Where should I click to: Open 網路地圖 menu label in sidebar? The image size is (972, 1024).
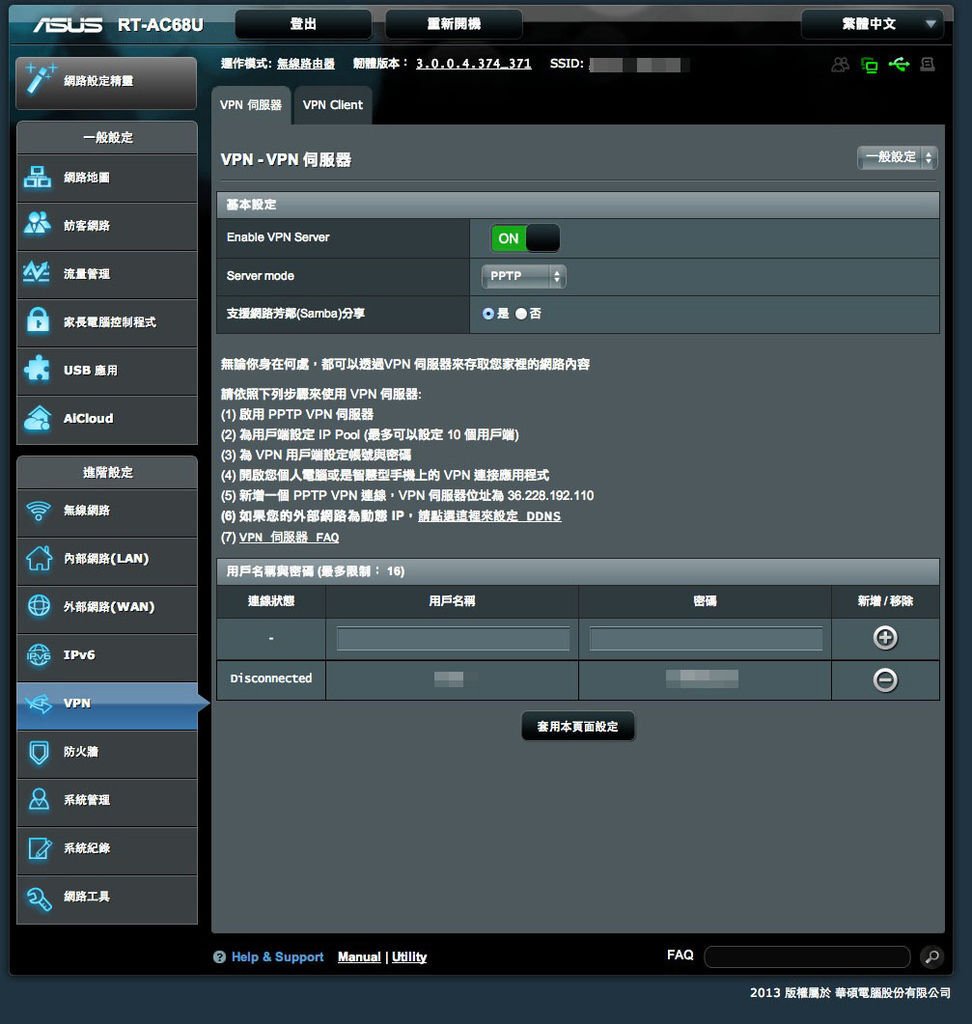87,178
